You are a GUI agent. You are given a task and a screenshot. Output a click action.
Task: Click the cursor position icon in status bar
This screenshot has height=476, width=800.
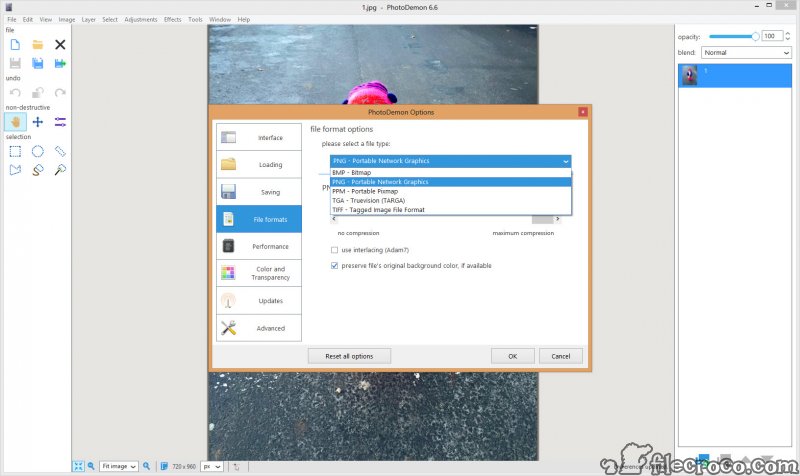click(236, 466)
